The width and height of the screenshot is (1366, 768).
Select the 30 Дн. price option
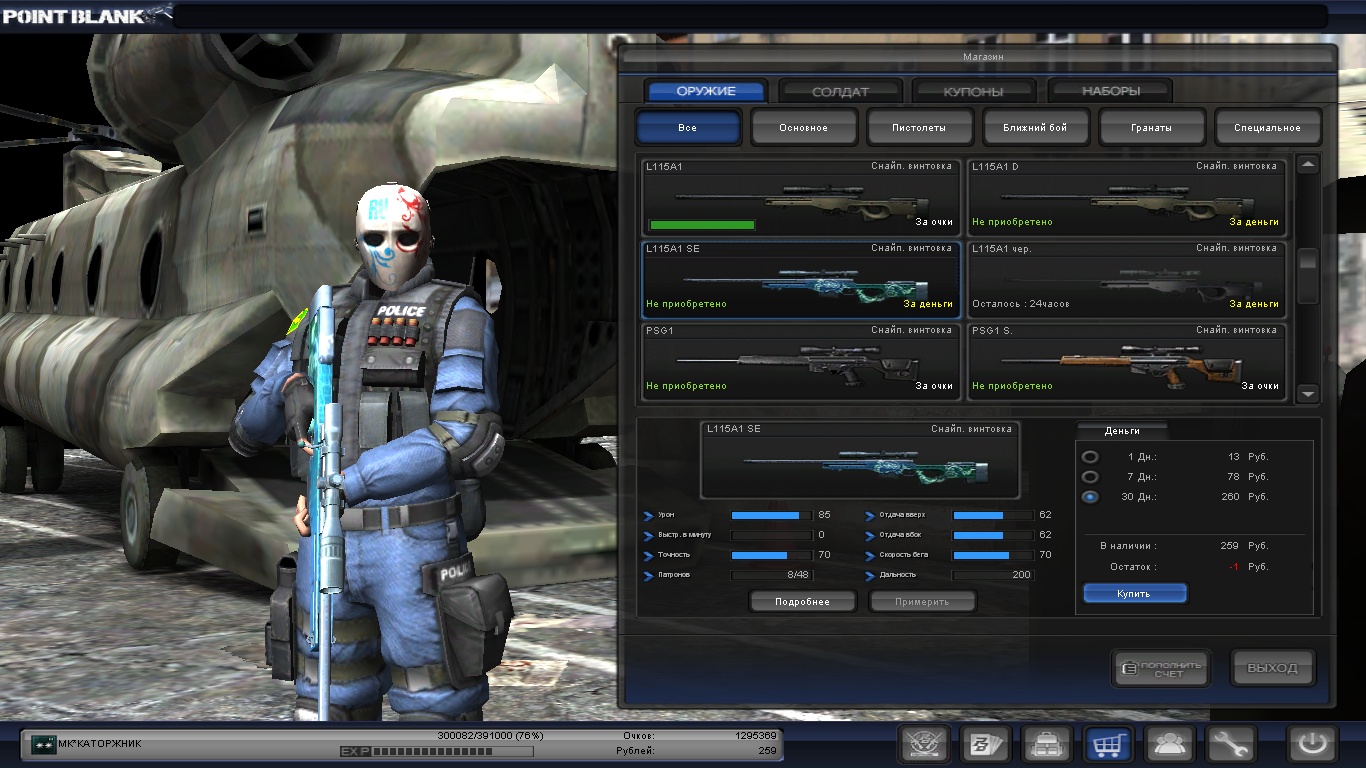tap(1090, 497)
